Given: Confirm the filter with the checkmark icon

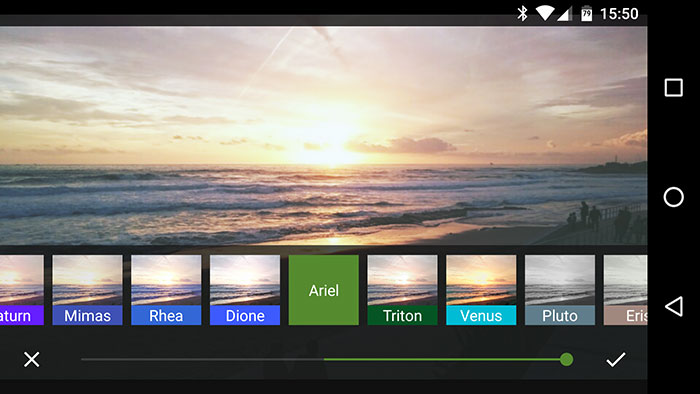Looking at the screenshot, I should click(616, 359).
